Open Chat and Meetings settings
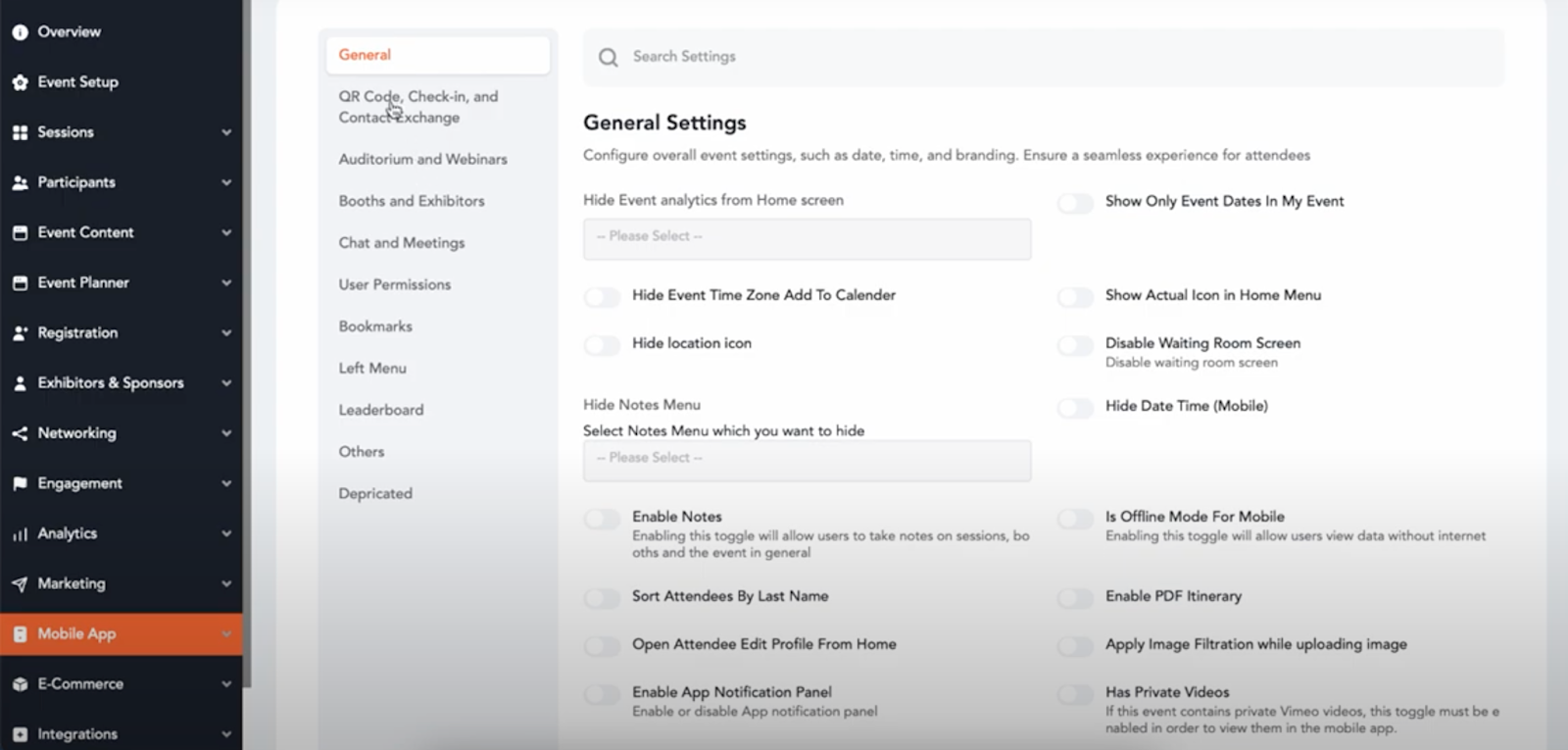The height and width of the screenshot is (750, 1568). tap(402, 243)
